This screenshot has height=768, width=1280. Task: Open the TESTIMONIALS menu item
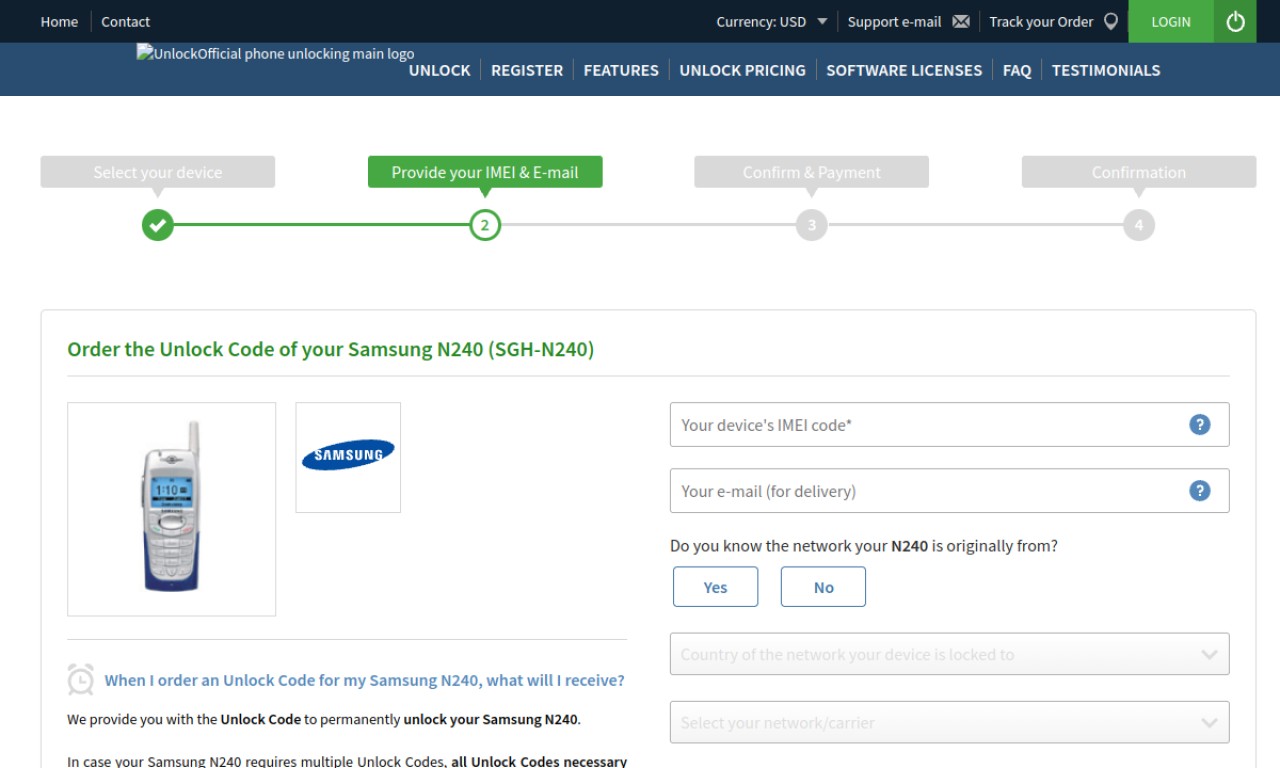click(1106, 70)
